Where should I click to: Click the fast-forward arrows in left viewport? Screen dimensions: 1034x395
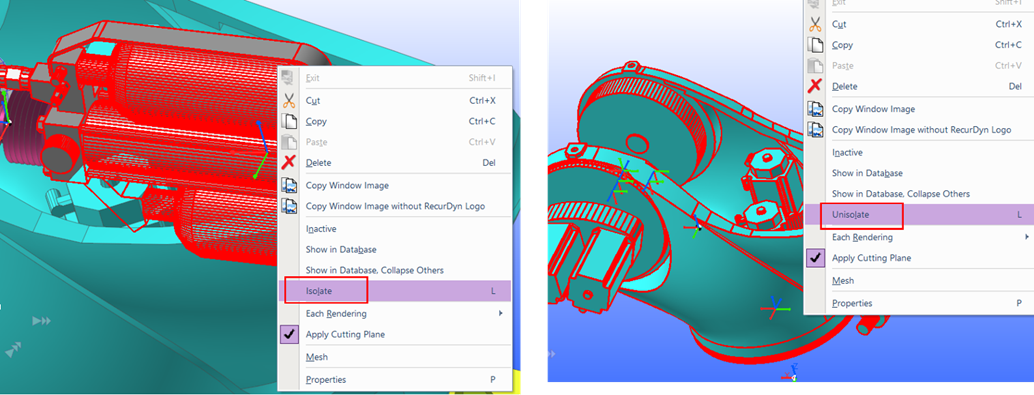click(42, 321)
